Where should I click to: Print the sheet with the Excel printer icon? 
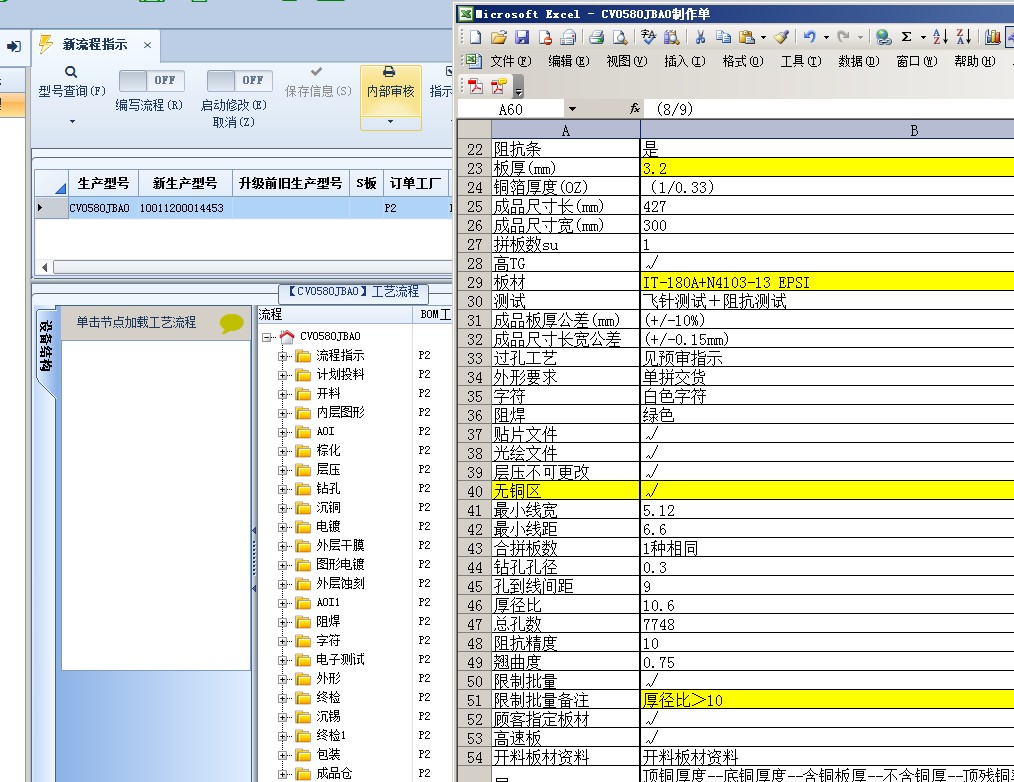(596, 37)
